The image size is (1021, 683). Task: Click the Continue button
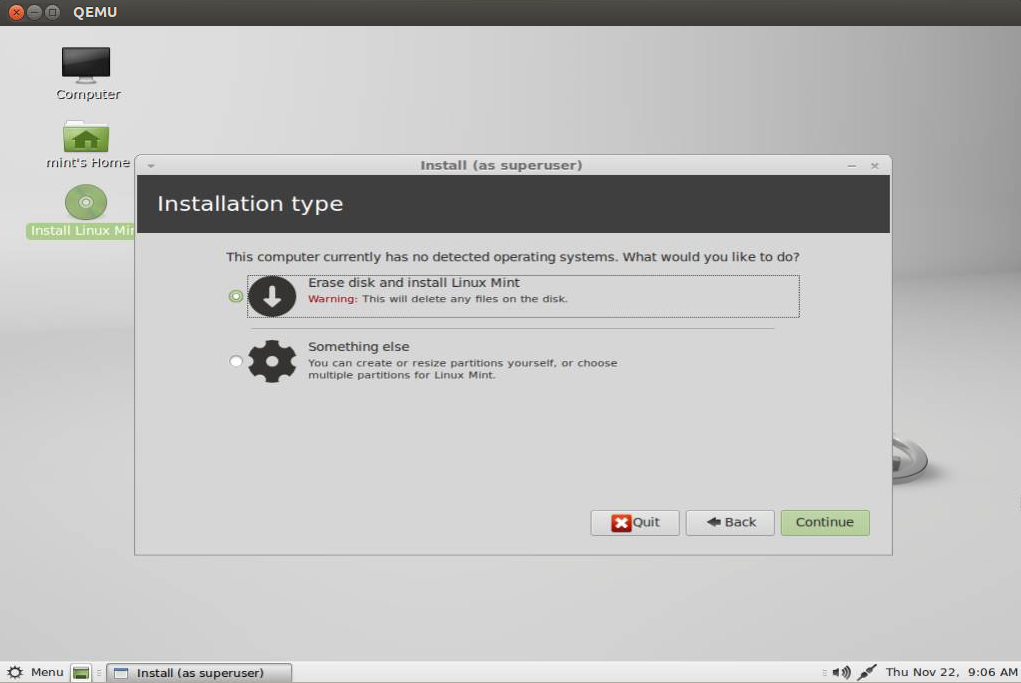pyautogui.click(x=825, y=523)
